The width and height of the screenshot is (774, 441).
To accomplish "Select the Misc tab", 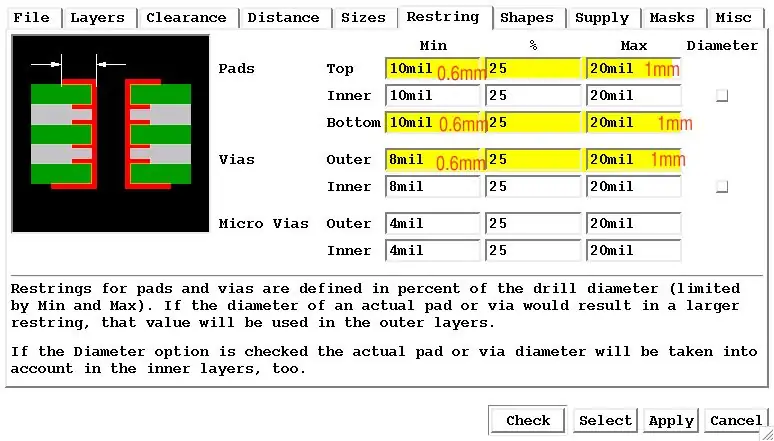I will (x=735, y=18).
